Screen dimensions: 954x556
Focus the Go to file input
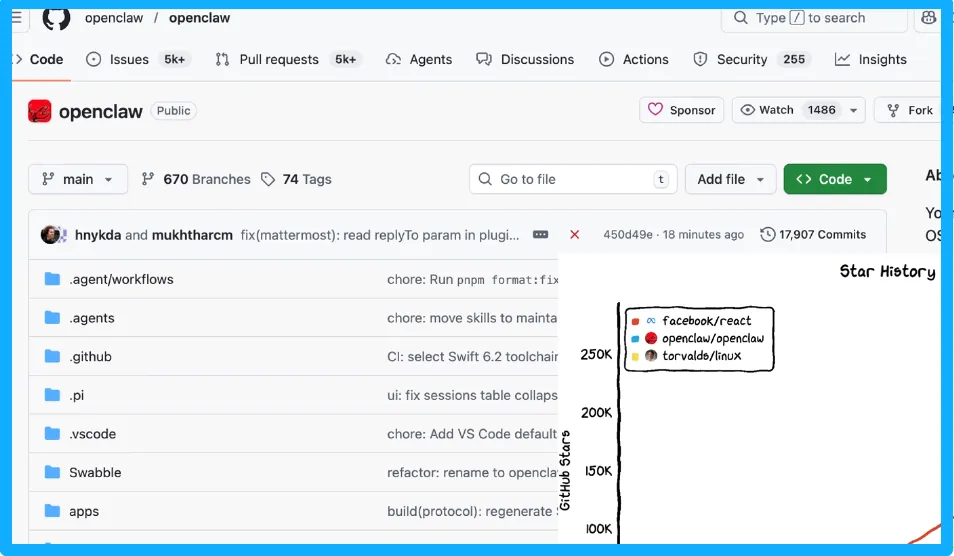pyautogui.click(x=573, y=179)
